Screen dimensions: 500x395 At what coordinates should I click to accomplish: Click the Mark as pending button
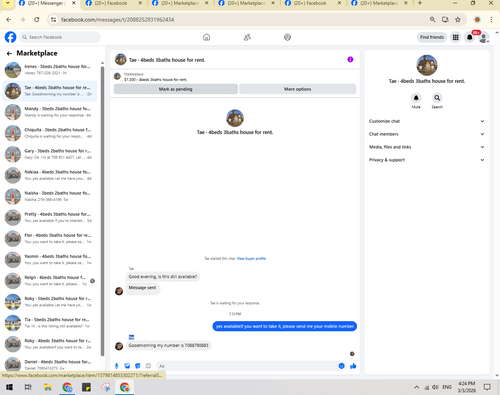pyautogui.click(x=176, y=89)
